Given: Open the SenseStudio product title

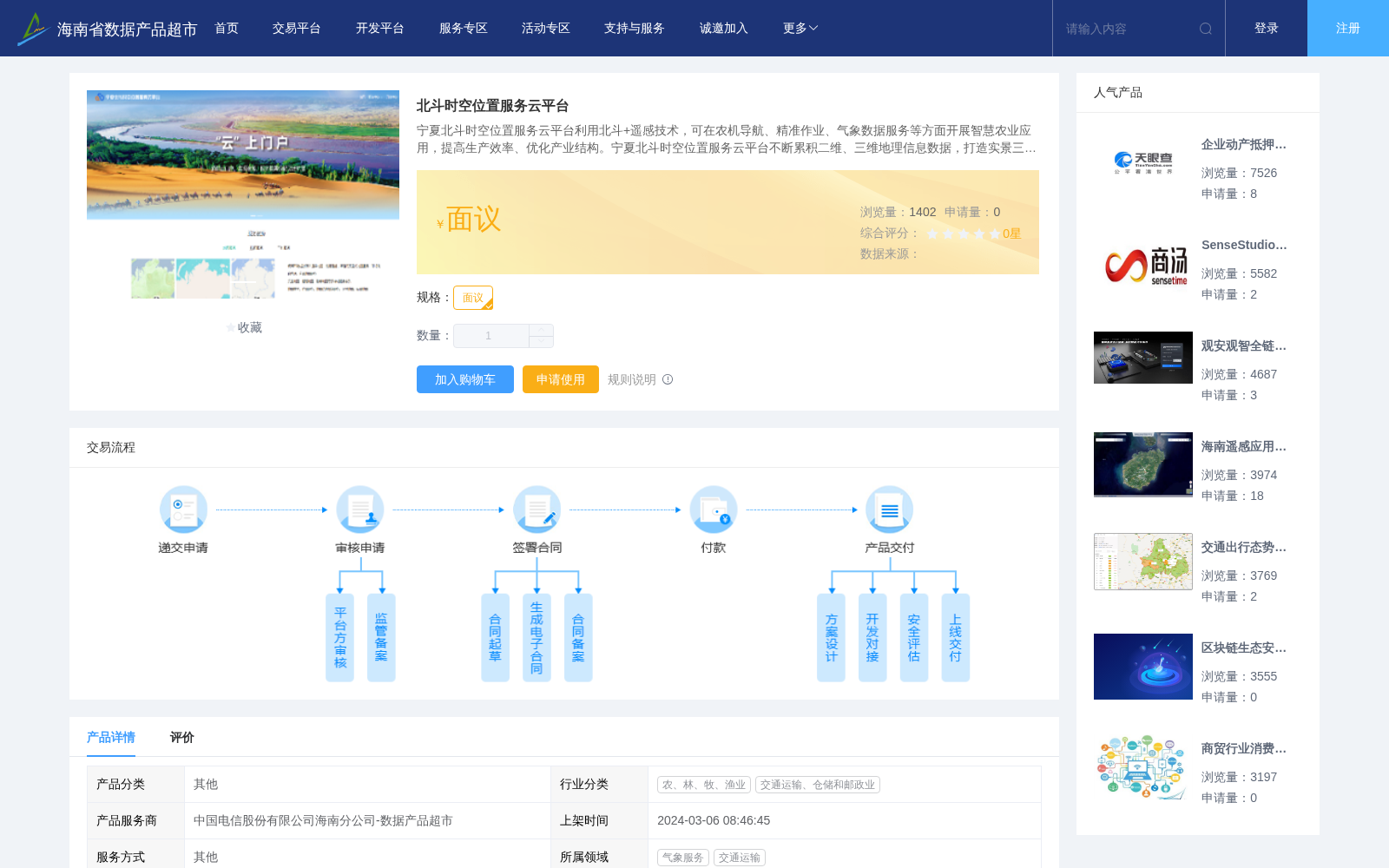Looking at the screenshot, I should 1244,246.
